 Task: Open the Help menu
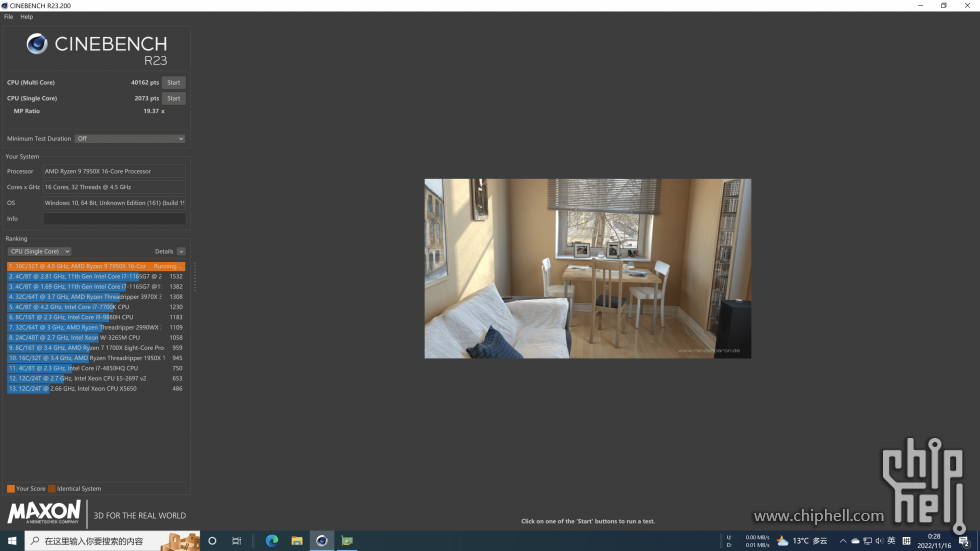click(x=26, y=17)
